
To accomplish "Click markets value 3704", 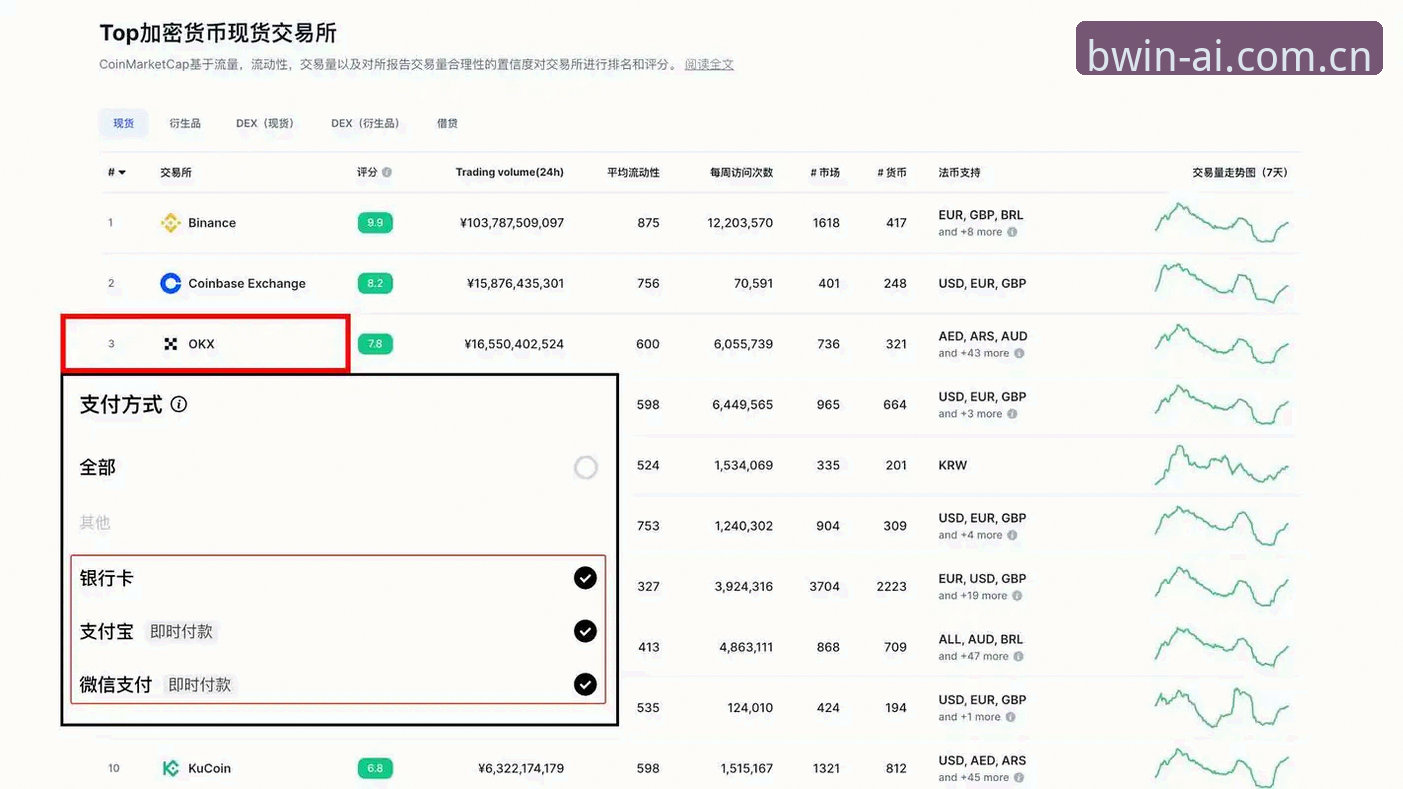I will click(824, 587).
